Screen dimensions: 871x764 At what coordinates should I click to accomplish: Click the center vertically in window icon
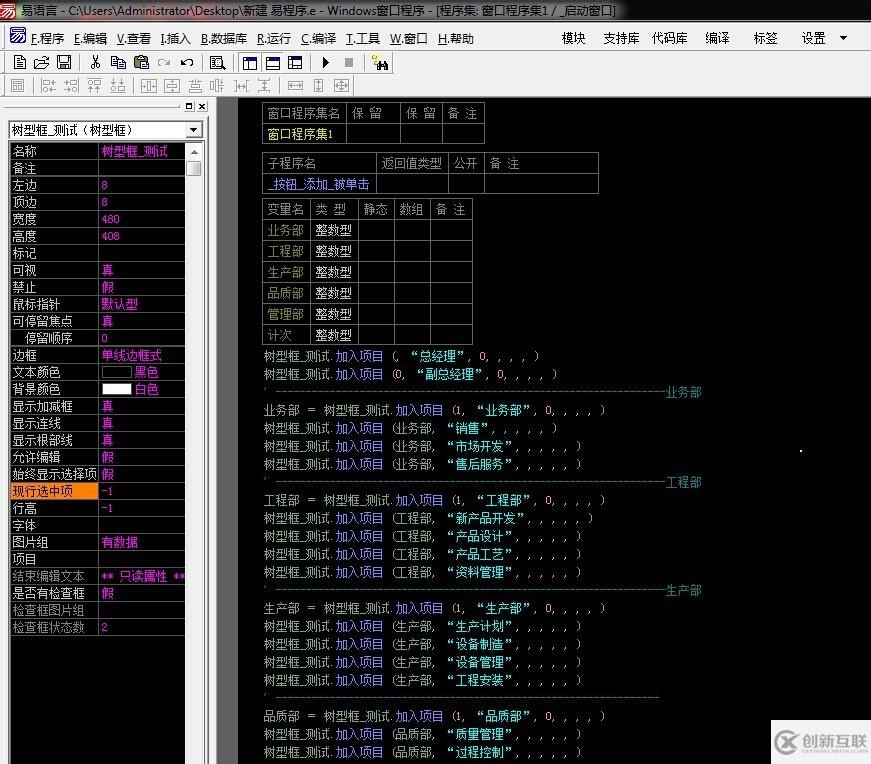tap(172, 86)
